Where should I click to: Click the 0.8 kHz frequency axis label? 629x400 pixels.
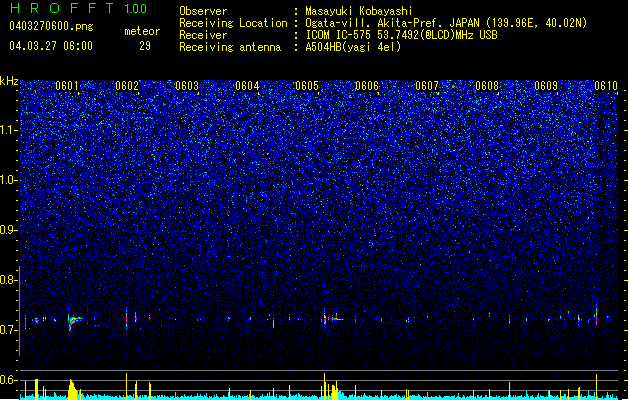point(9,280)
